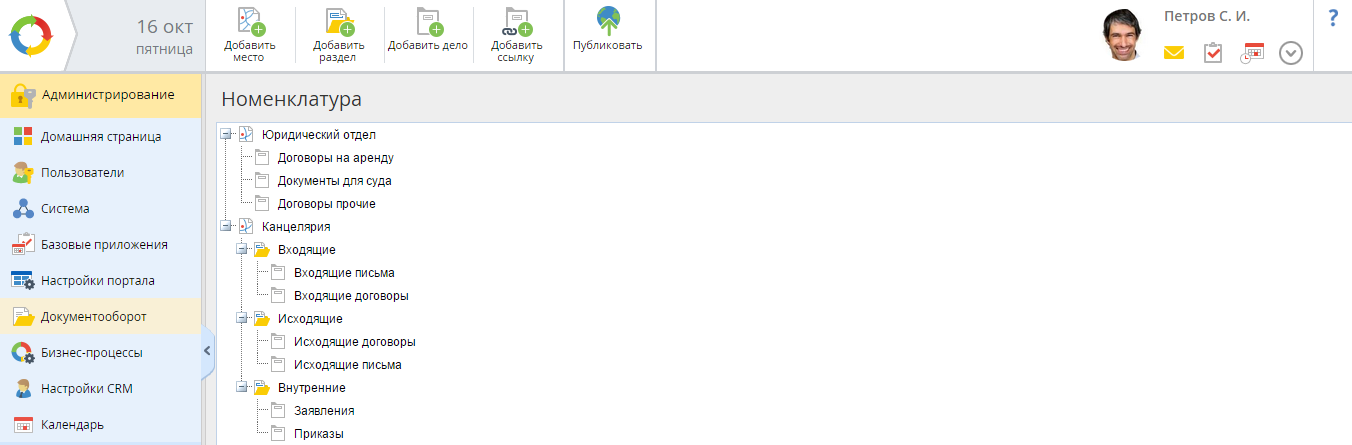Open Бизнес-процессы in the sidebar
The height and width of the screenshot is (445, 1352).
[100, 352]
